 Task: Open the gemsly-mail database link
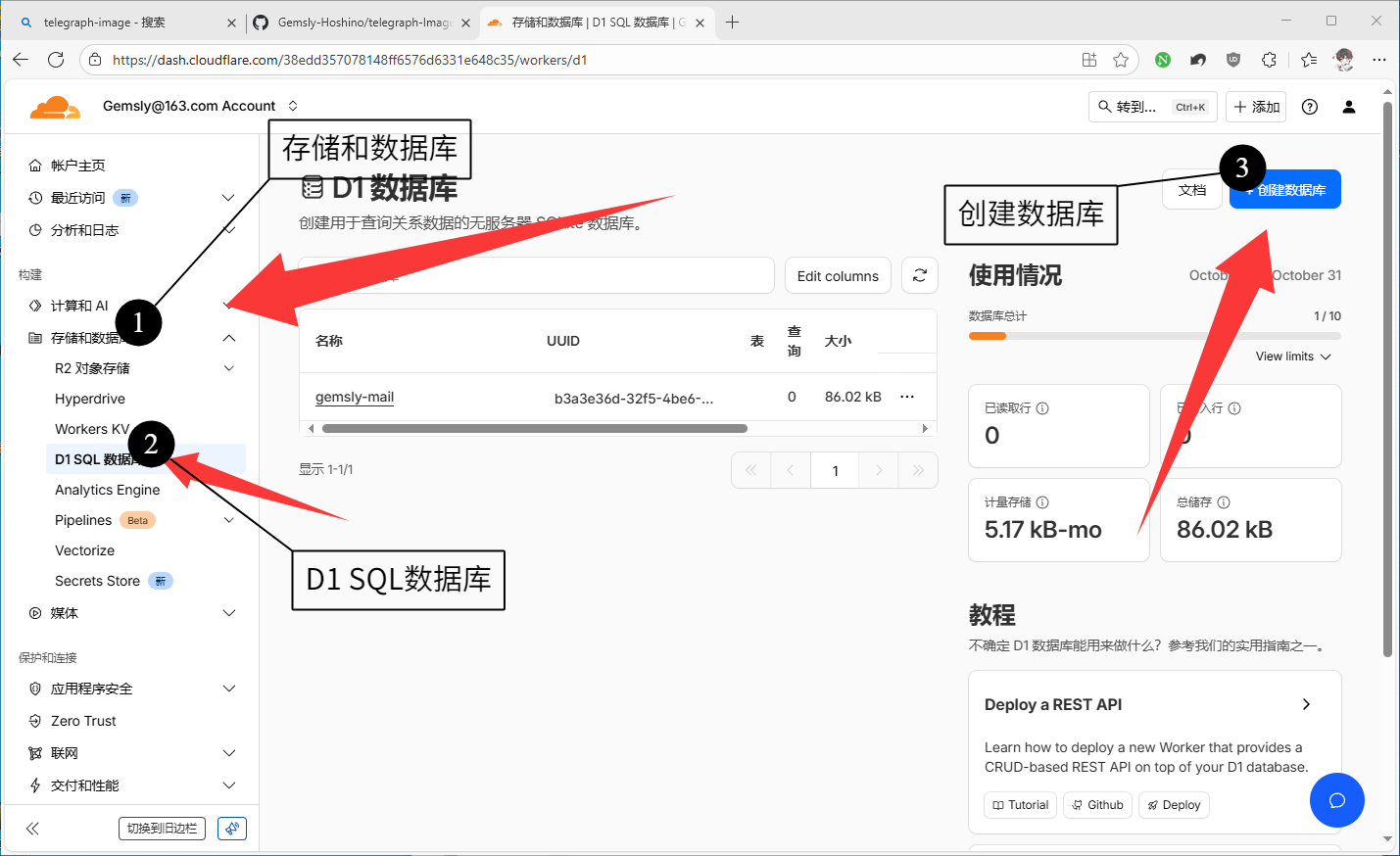[354, 397]
